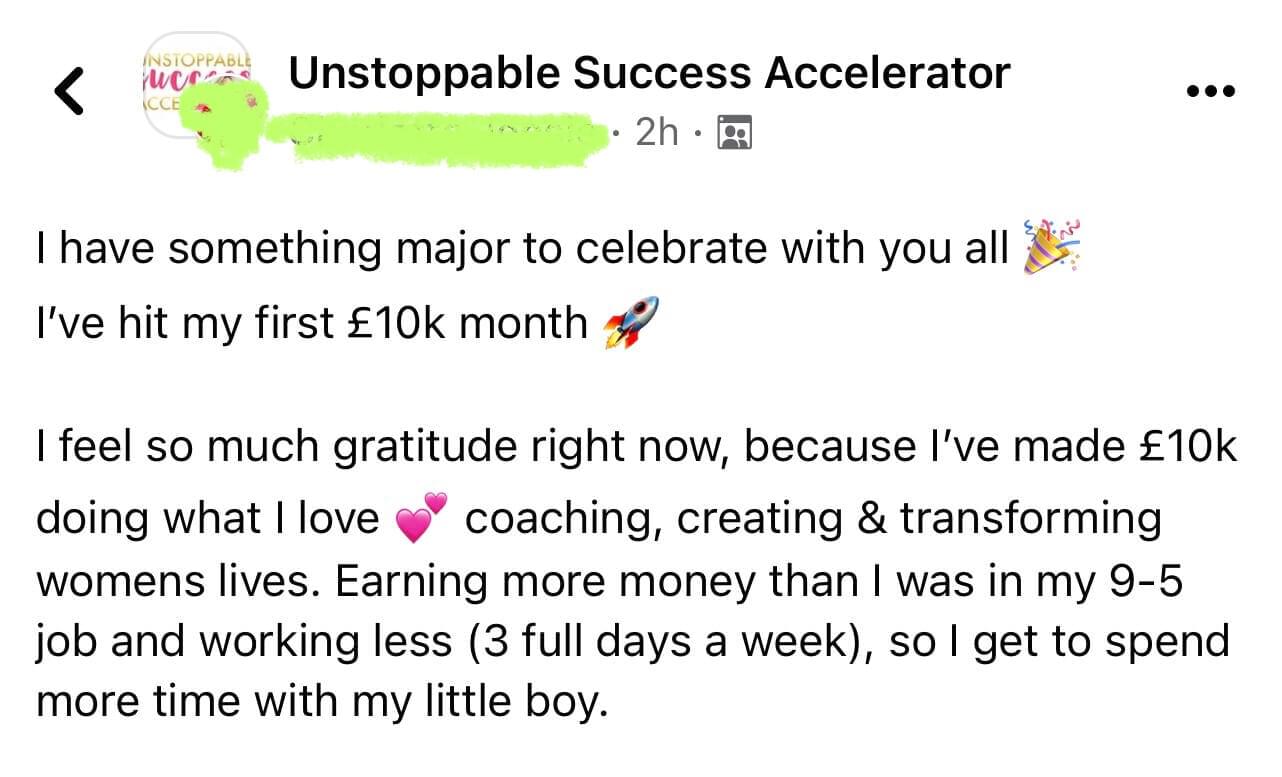The image size is (1282, 777).
Task: Click the group members privacy icon
Action: pos(735,132)
